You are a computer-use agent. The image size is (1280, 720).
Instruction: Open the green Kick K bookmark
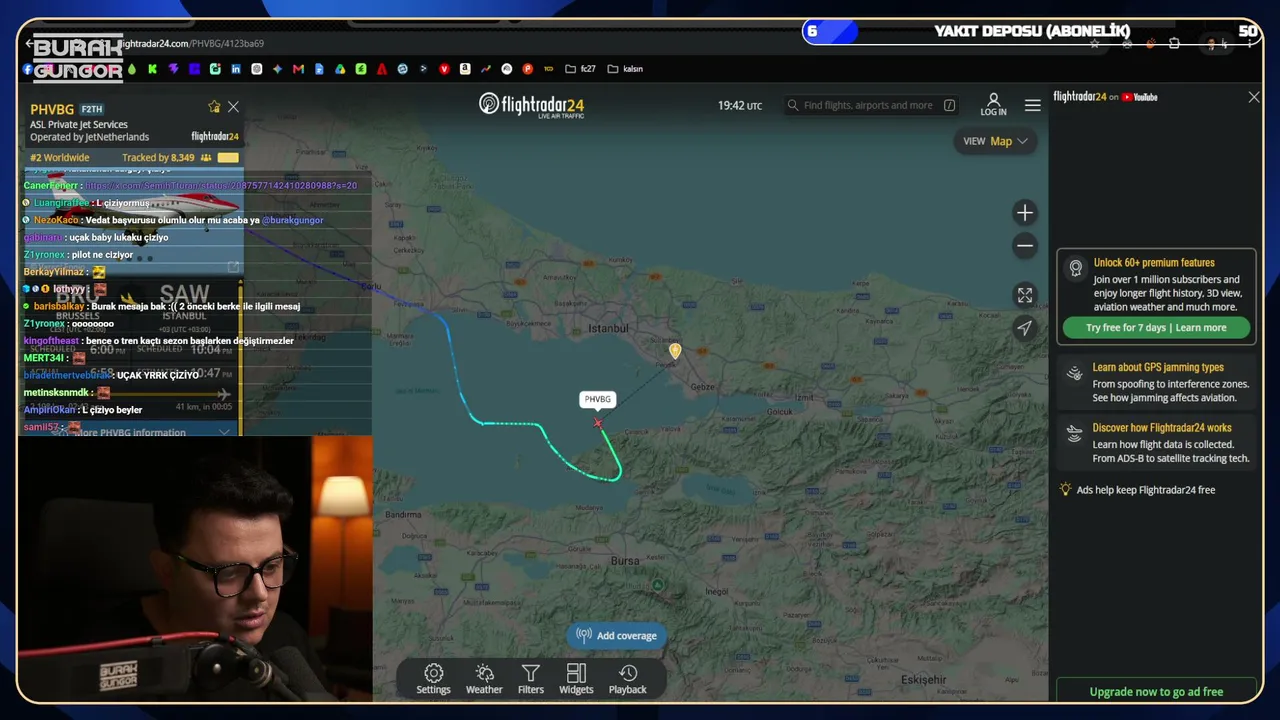pyautogui.click(x=152, y=69)
